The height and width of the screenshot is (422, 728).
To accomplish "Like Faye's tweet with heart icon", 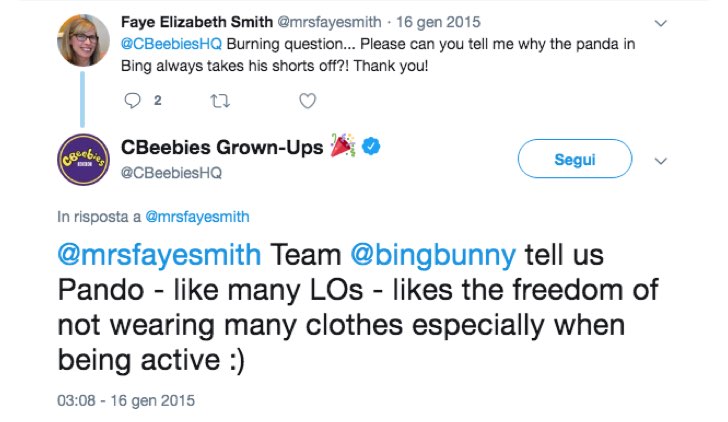I will (x=307, y=101).
